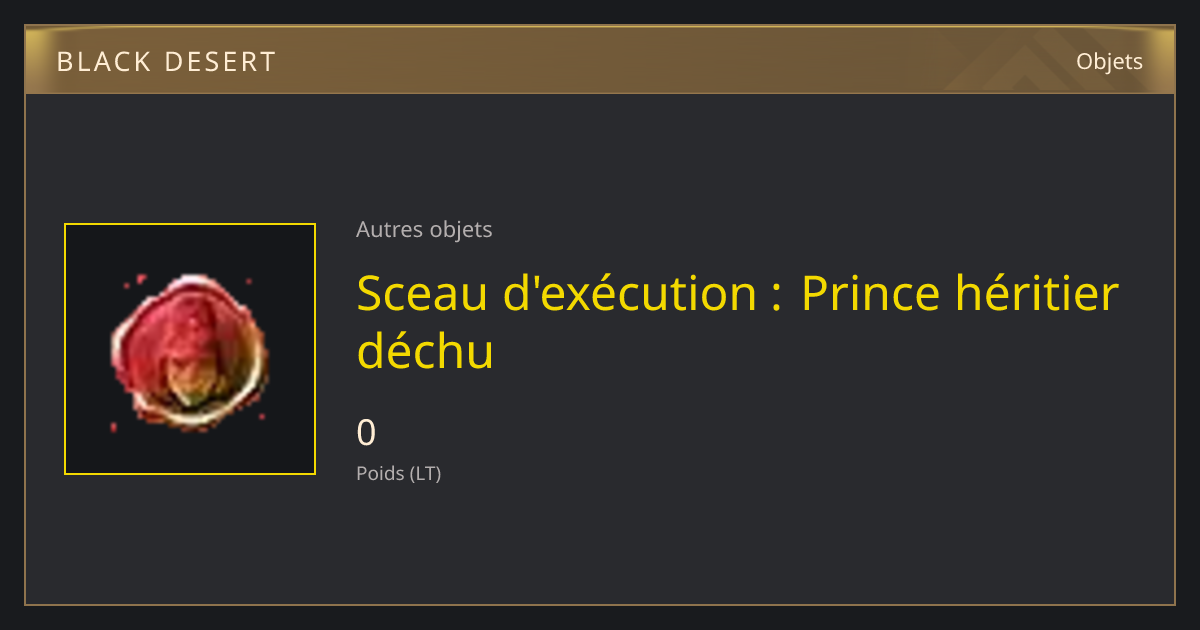Image resolution: width=1200 pixels, height=630 pixels.
Task: Click the word objets below the banner
Action: 461,229
